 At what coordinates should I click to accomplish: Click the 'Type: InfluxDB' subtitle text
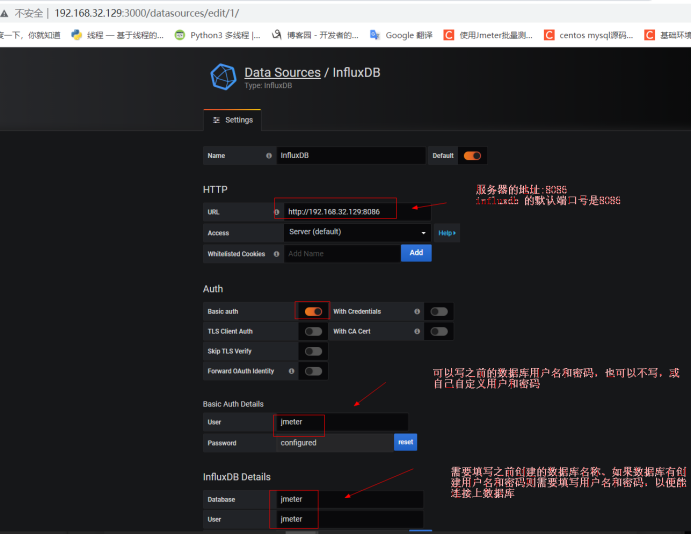(x=268, y=86)
